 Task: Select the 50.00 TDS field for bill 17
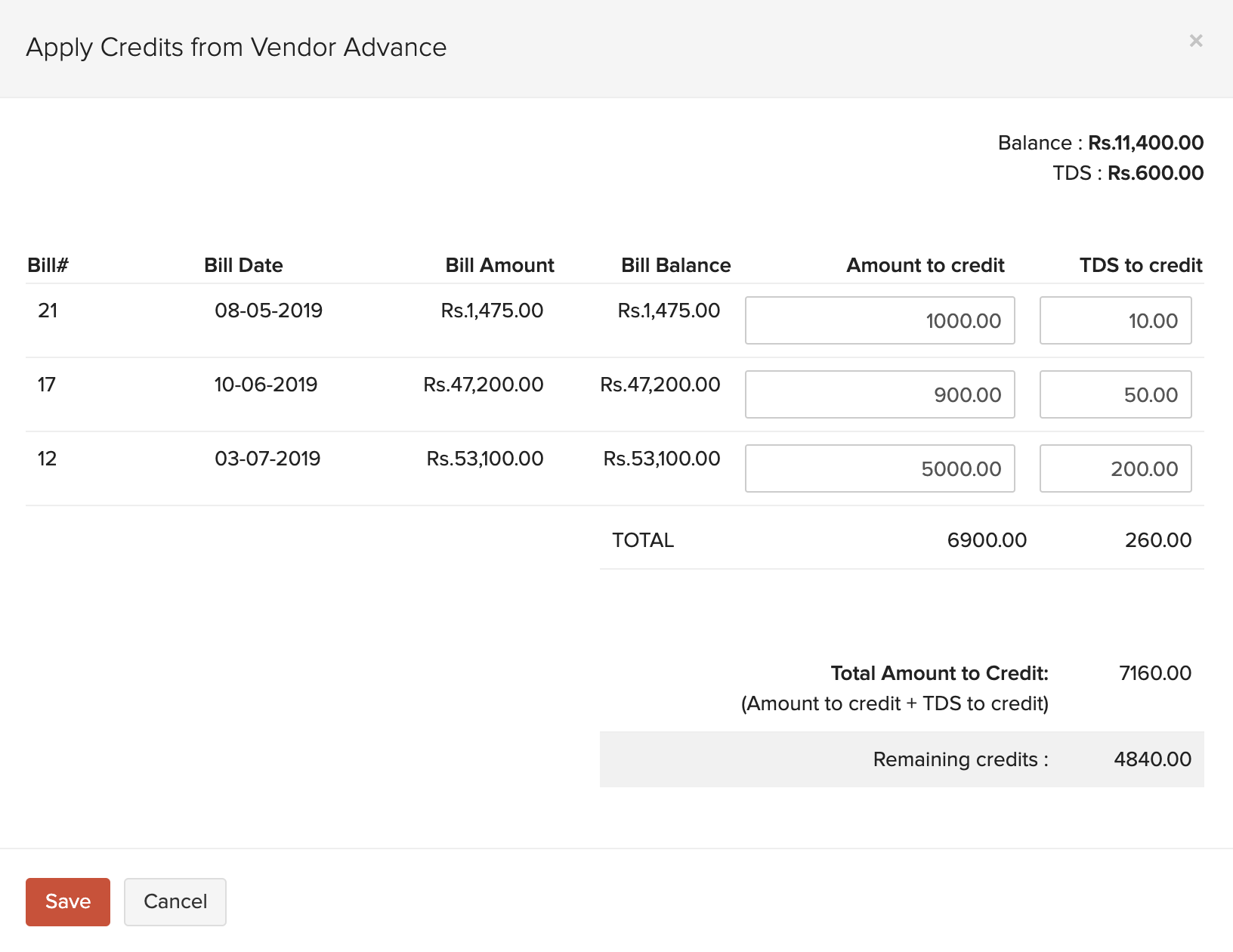(x=1115, y=394)
